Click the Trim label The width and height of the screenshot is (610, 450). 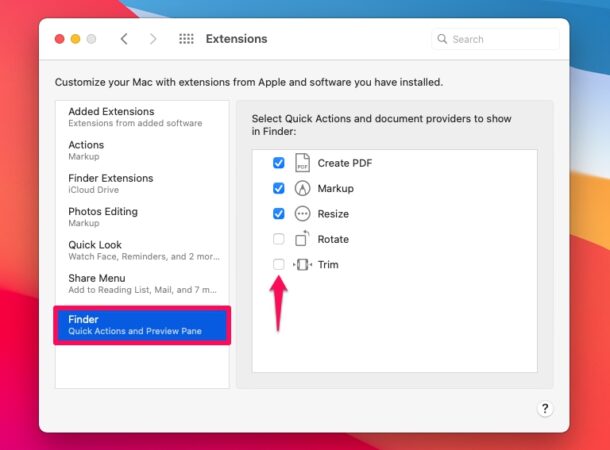[328, 264]
